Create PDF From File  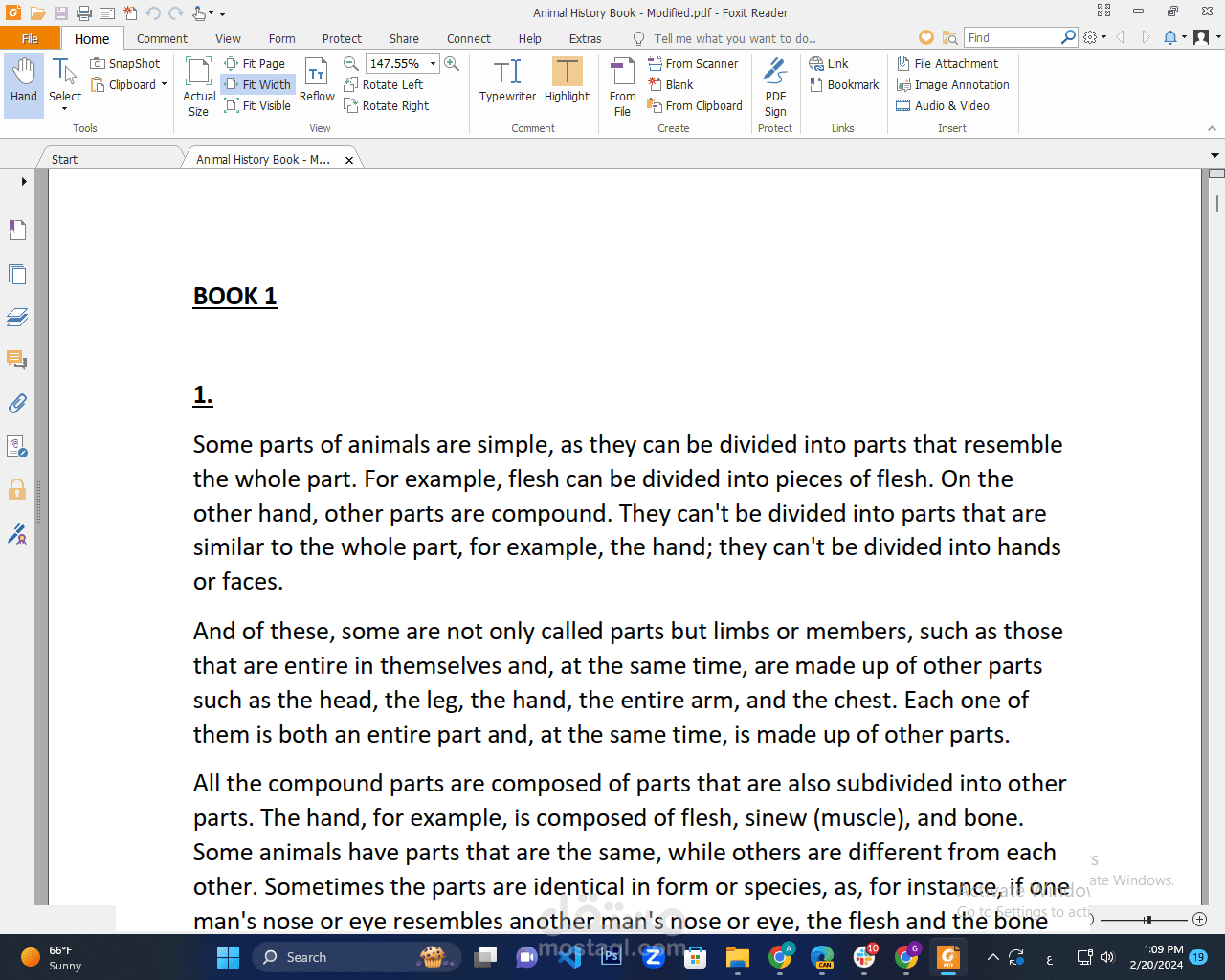pos(622,87)
